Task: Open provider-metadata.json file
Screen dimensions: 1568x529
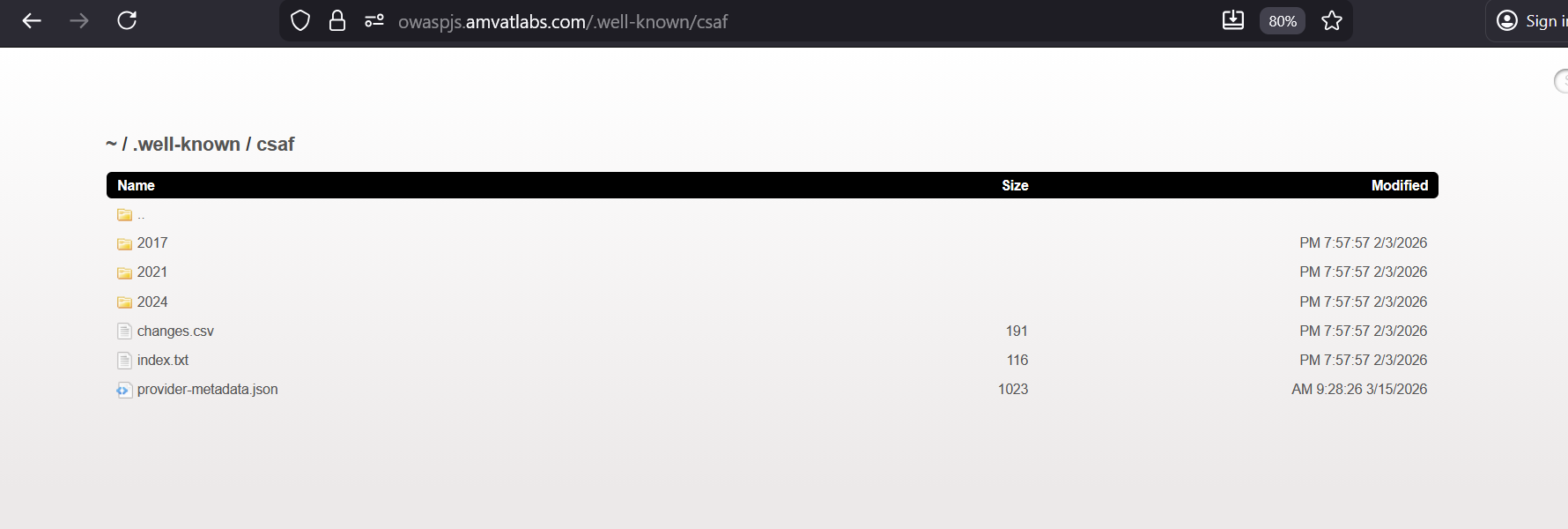Action: 207,390
